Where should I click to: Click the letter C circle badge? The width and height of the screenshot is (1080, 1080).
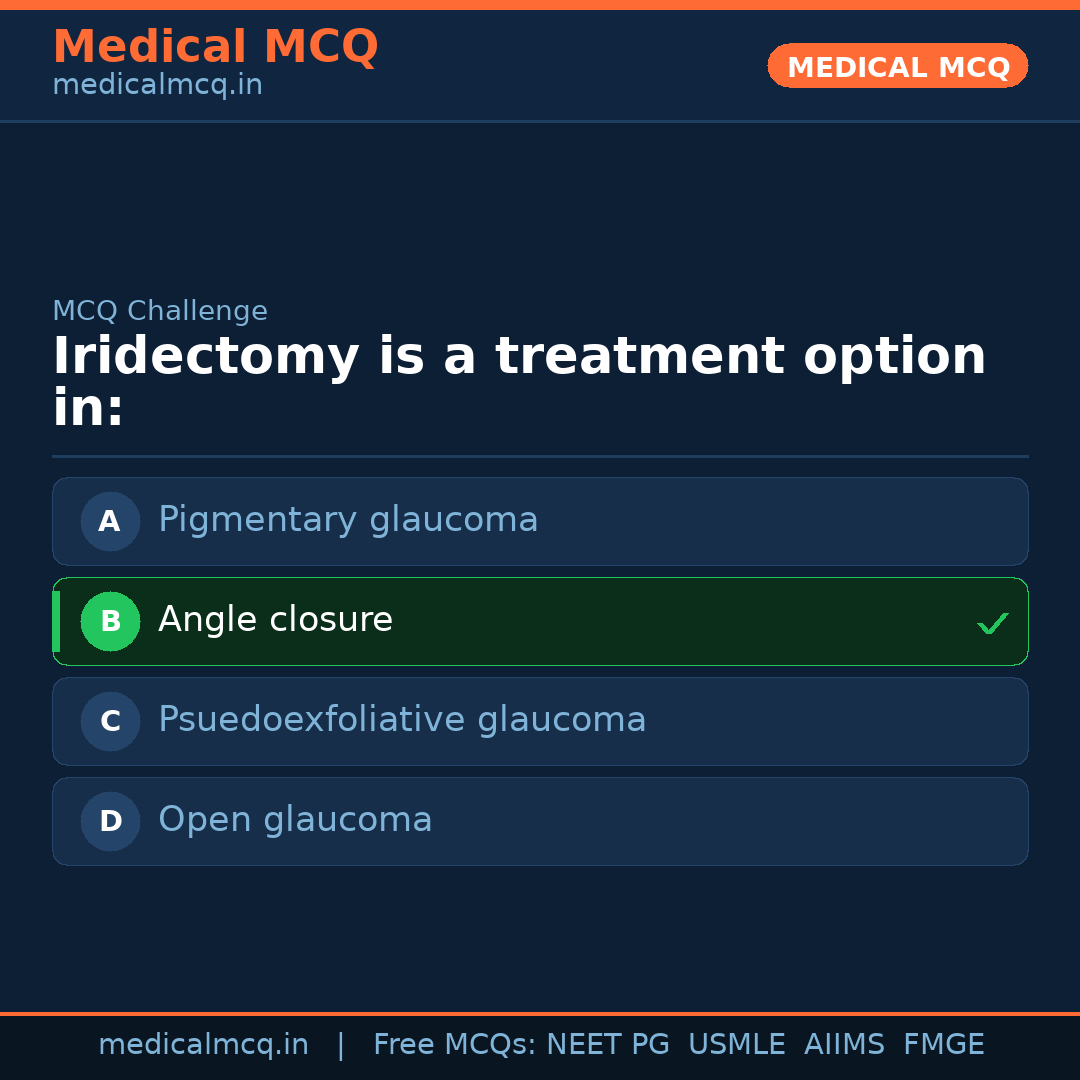110,721
